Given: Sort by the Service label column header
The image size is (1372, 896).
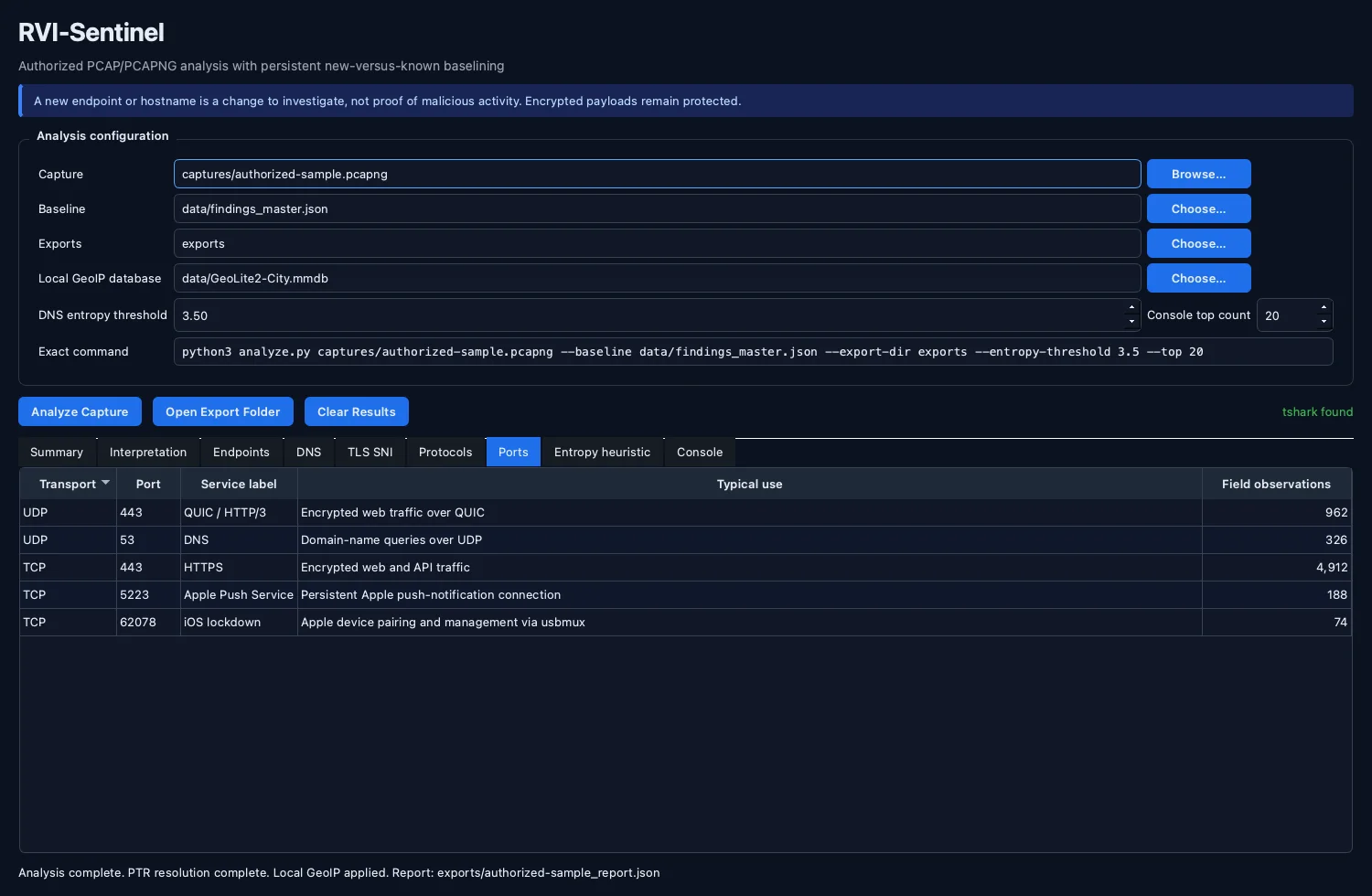Looking at the screenshot, I should pyautogui.click(x=239, y=484).
